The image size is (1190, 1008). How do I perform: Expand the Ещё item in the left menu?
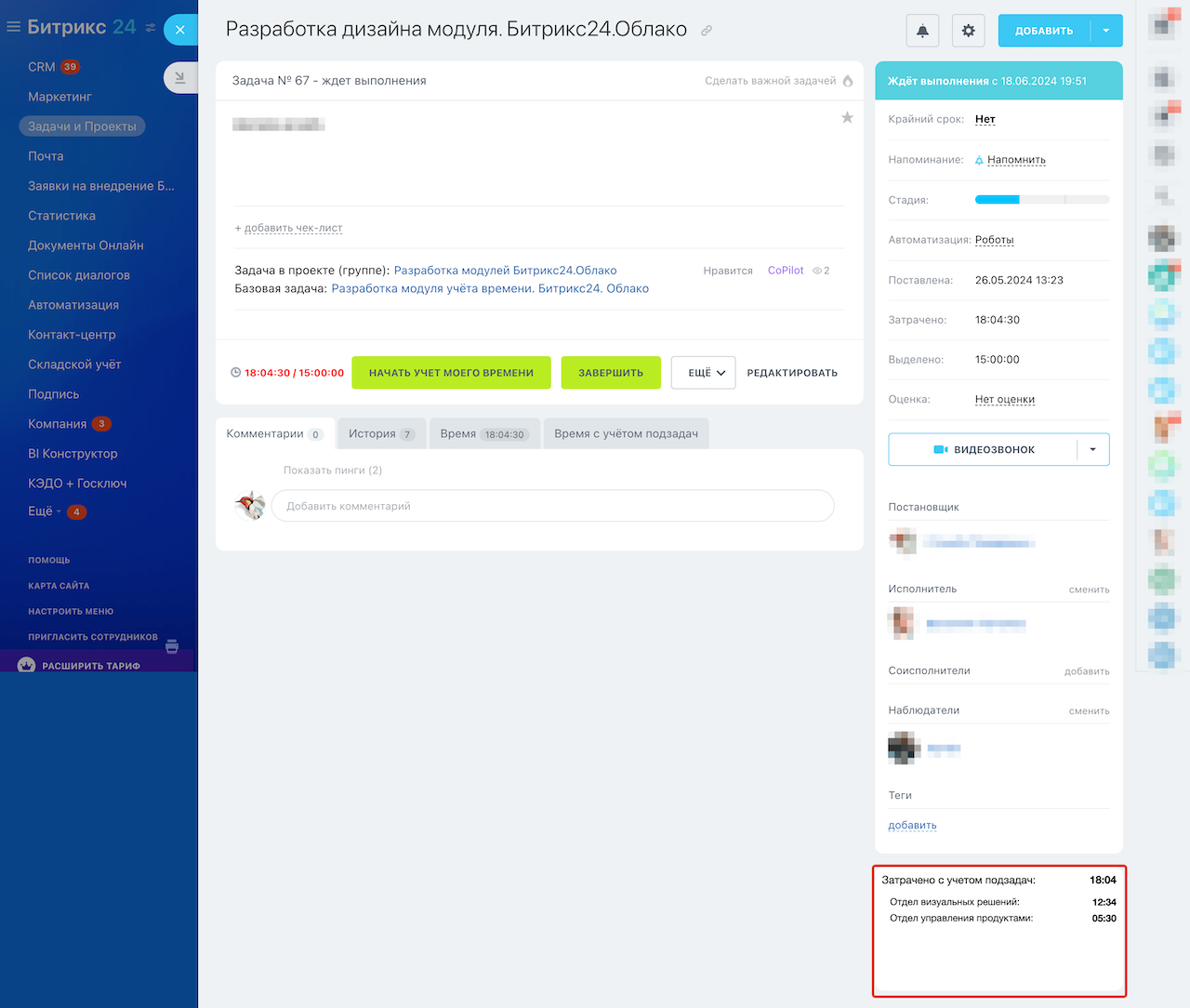click(44, 511)
